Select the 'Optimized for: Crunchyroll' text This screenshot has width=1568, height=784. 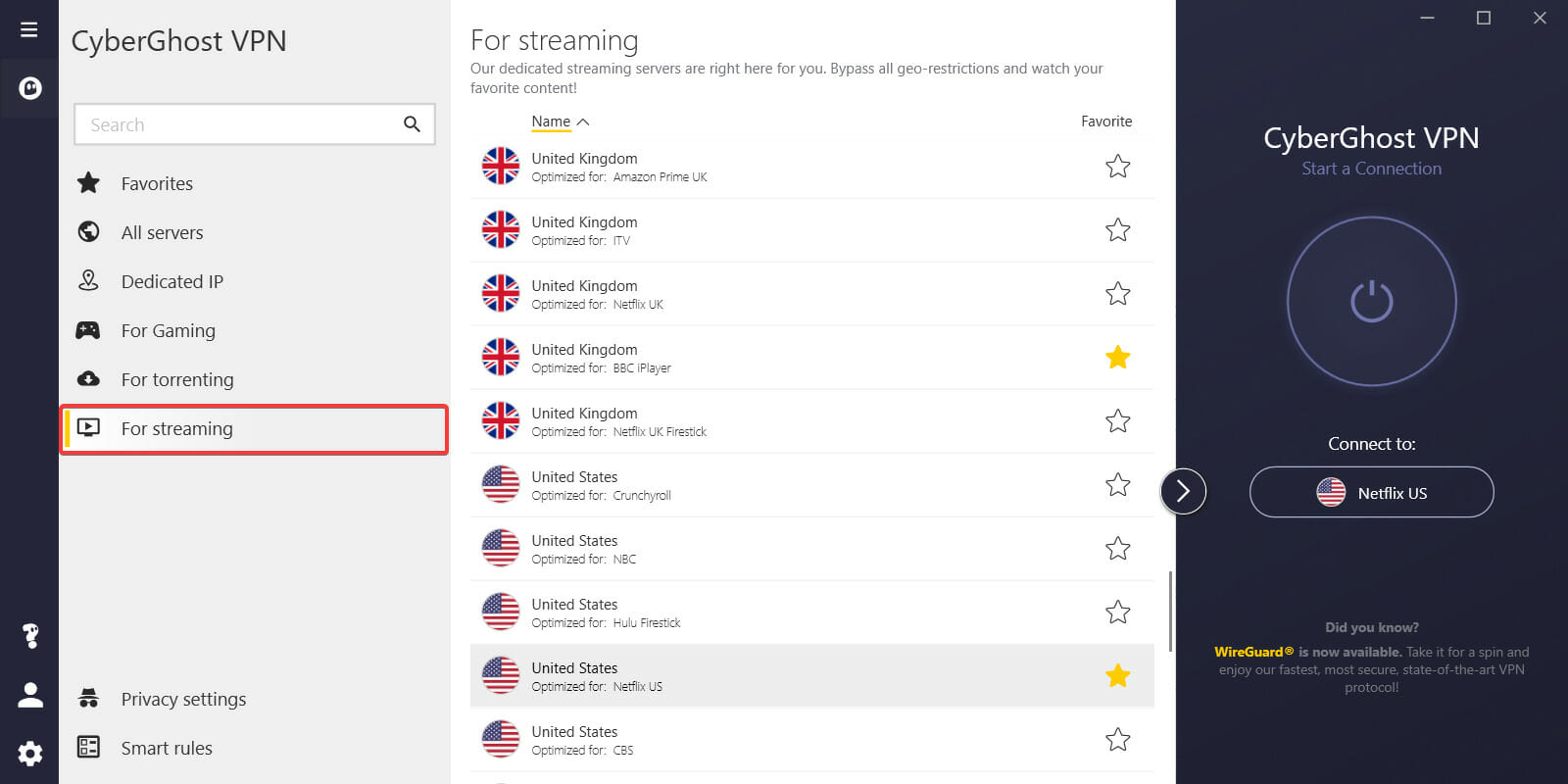(602, 496)
